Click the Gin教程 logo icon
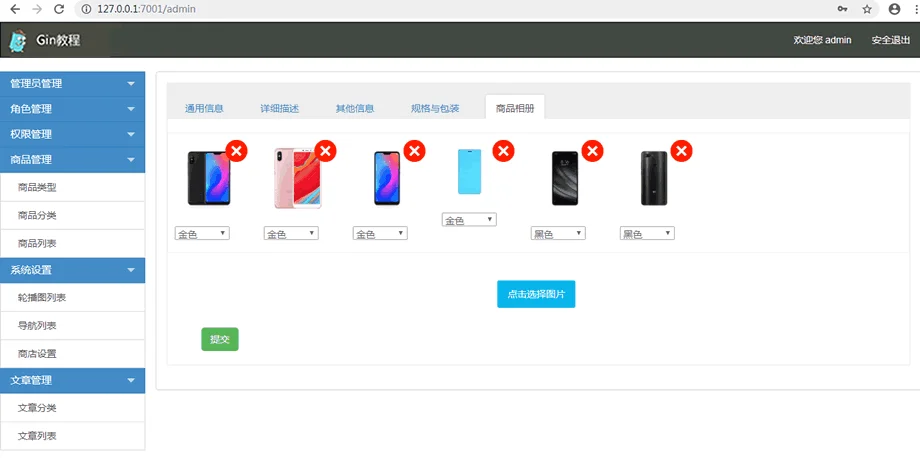This screenshot has width=920, height=458. 18,40
